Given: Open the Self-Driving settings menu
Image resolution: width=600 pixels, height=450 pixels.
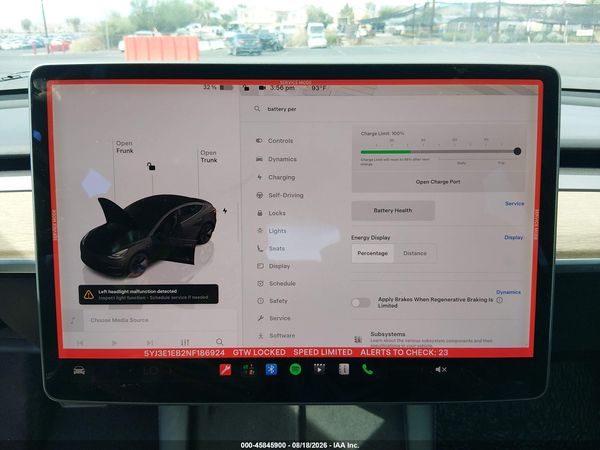Looking at the screenshot, I should click(280, 195).
